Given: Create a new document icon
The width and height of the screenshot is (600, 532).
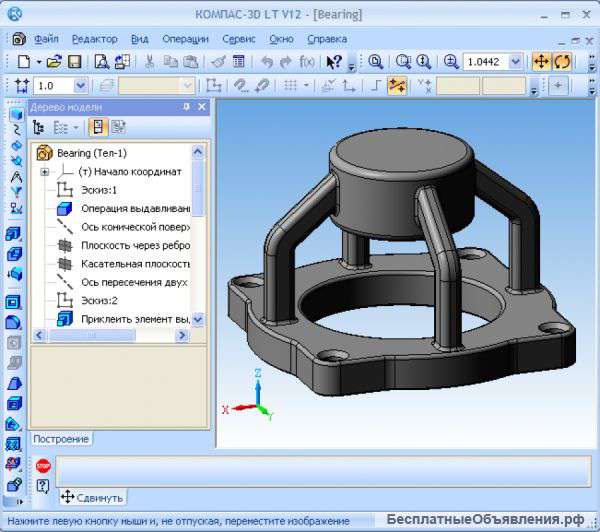Looking at the screenshot, I should tap(24, 61).
